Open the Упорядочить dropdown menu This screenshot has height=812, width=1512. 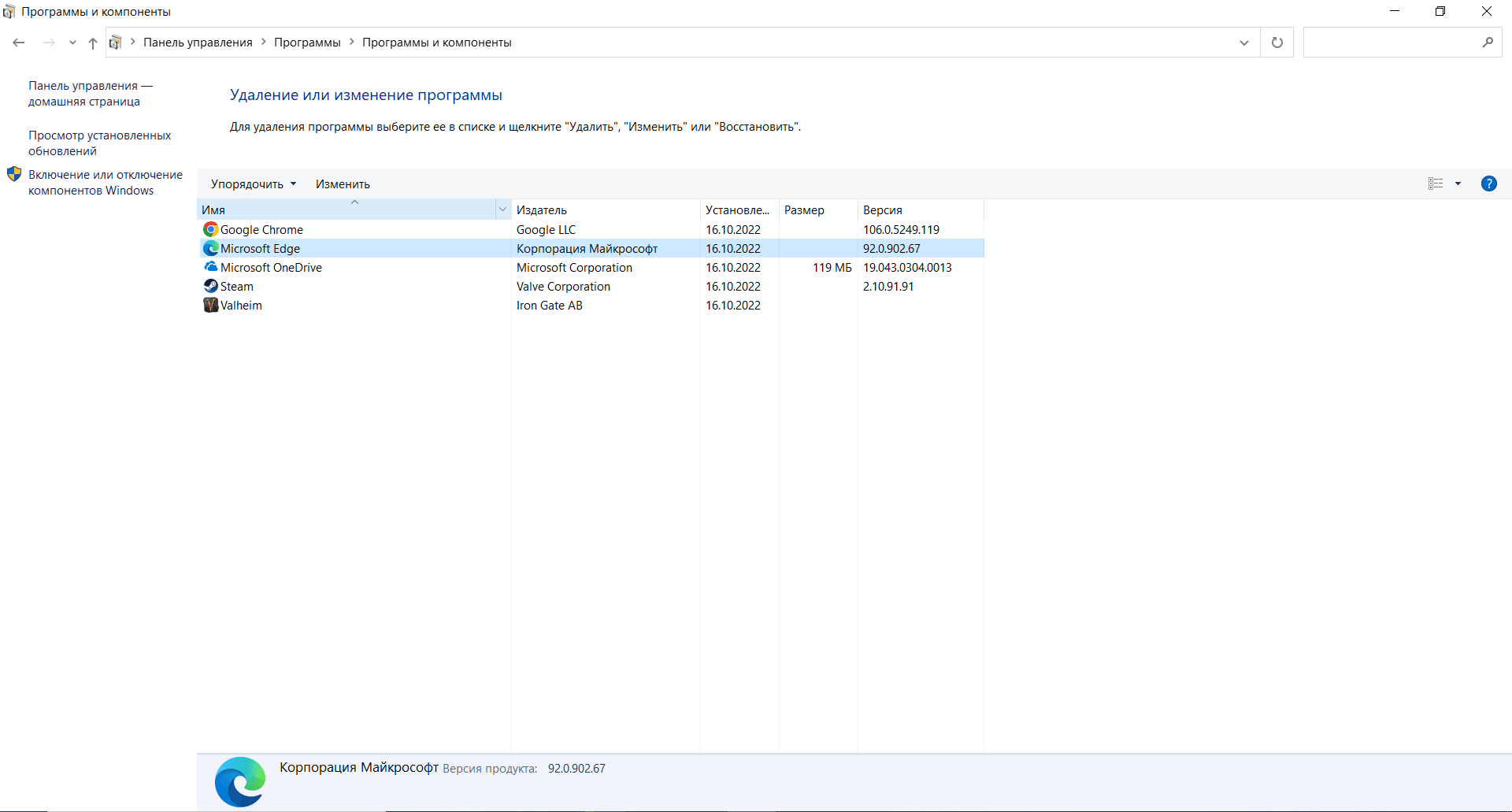(254, 184)
